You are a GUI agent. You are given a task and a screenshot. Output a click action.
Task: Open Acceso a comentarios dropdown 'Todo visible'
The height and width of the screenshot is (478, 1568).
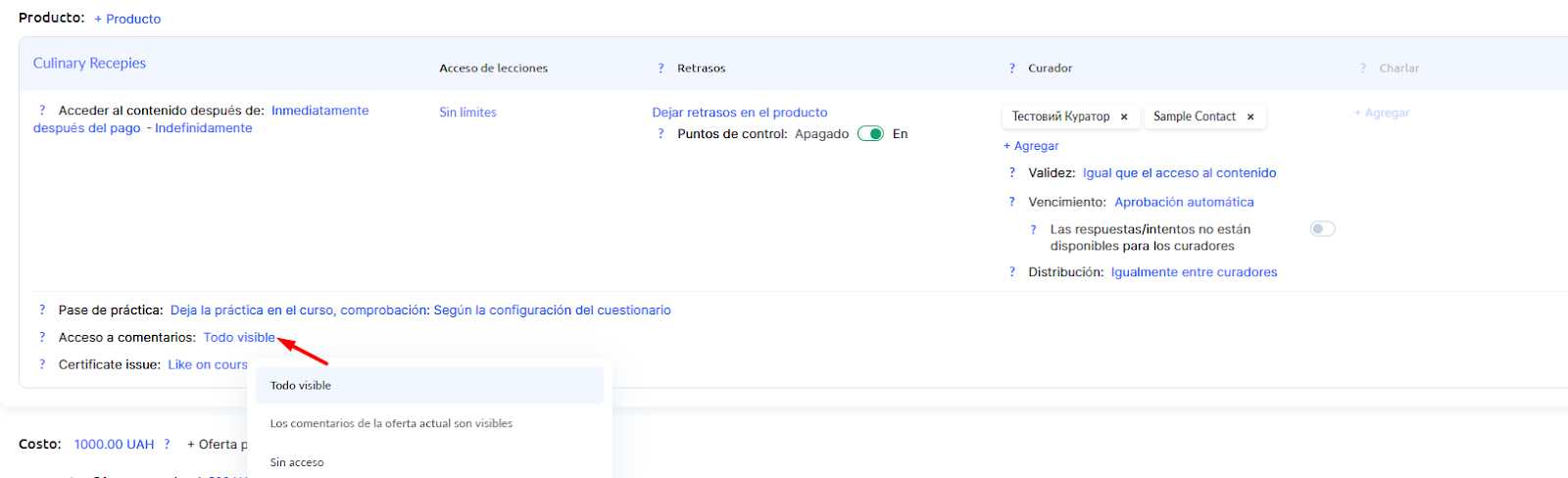[x=239, y=338]
